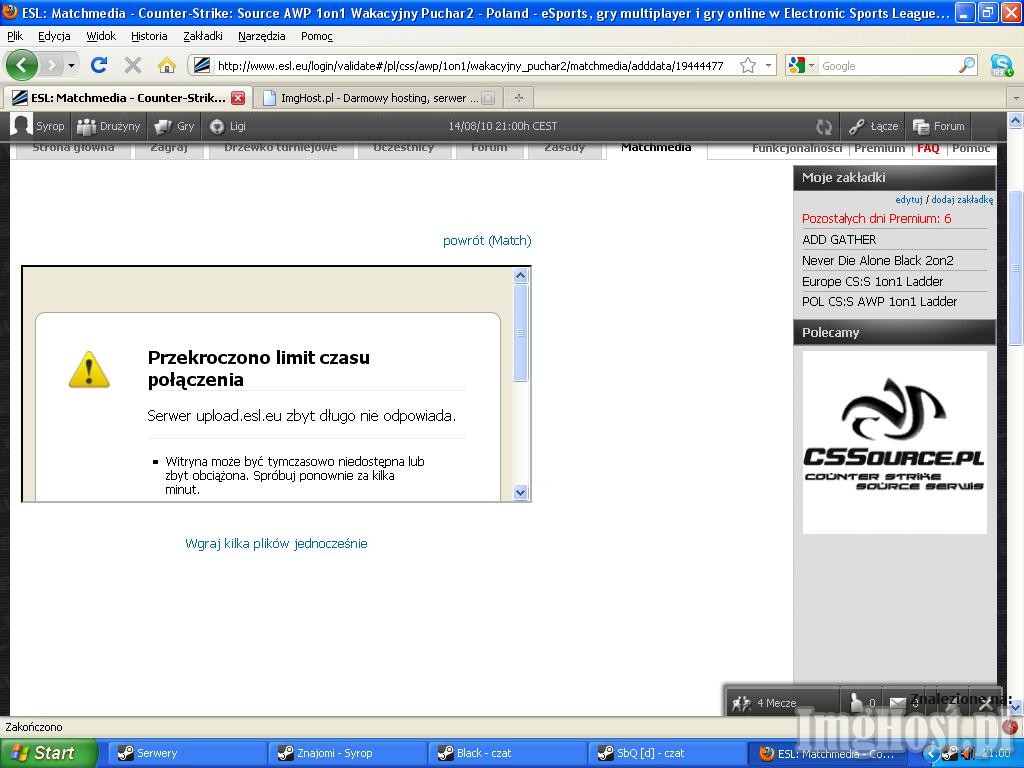
Task: Focus the address bar URL field
Action: pyautogui.click(x=470, y=65)
